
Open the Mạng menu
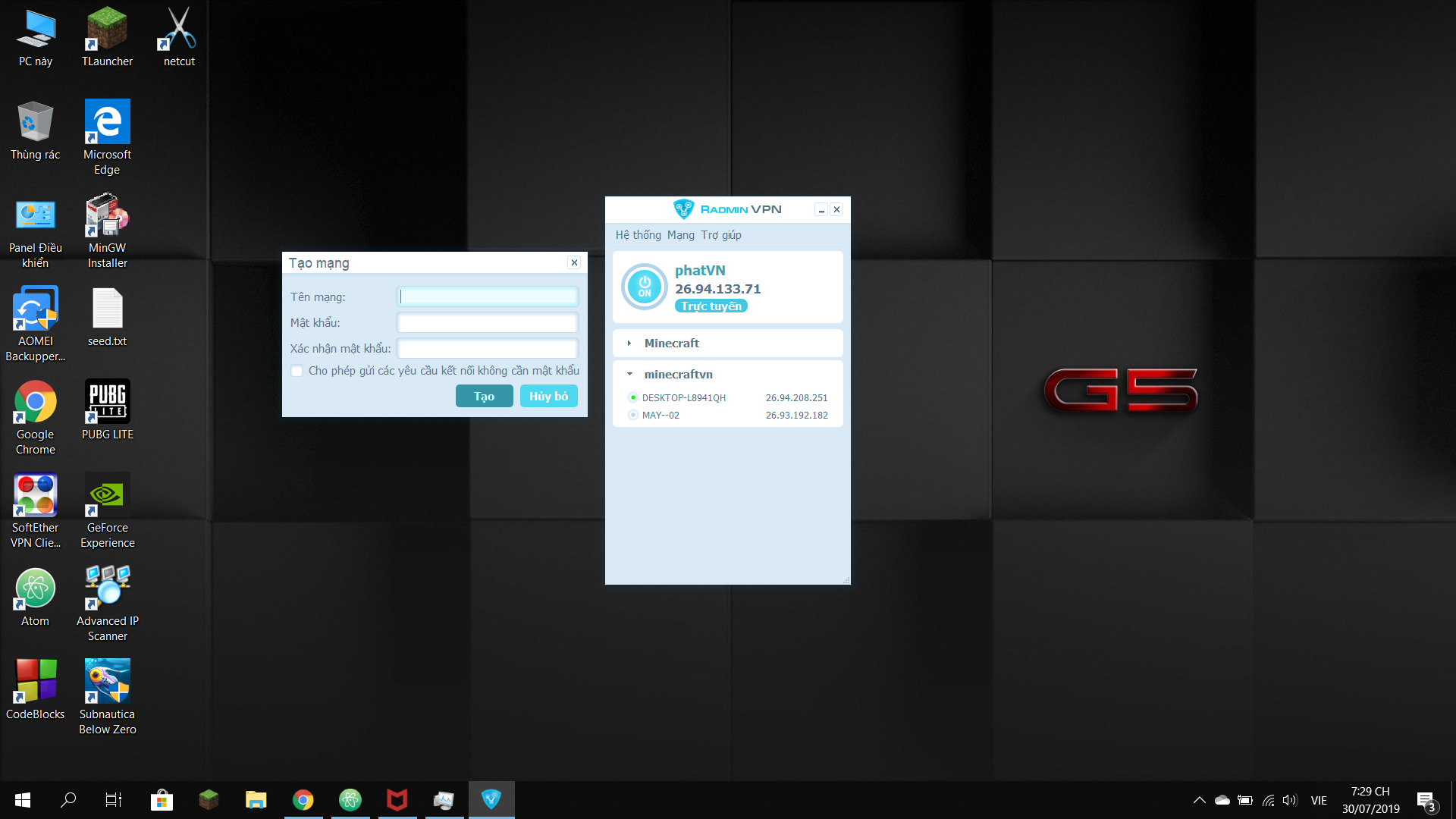(680, 235)
